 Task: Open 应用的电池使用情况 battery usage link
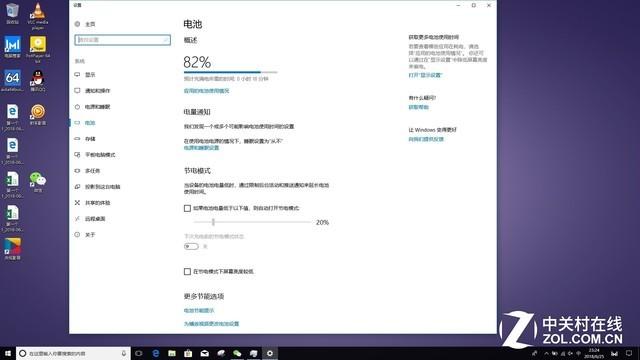point(206,91)
